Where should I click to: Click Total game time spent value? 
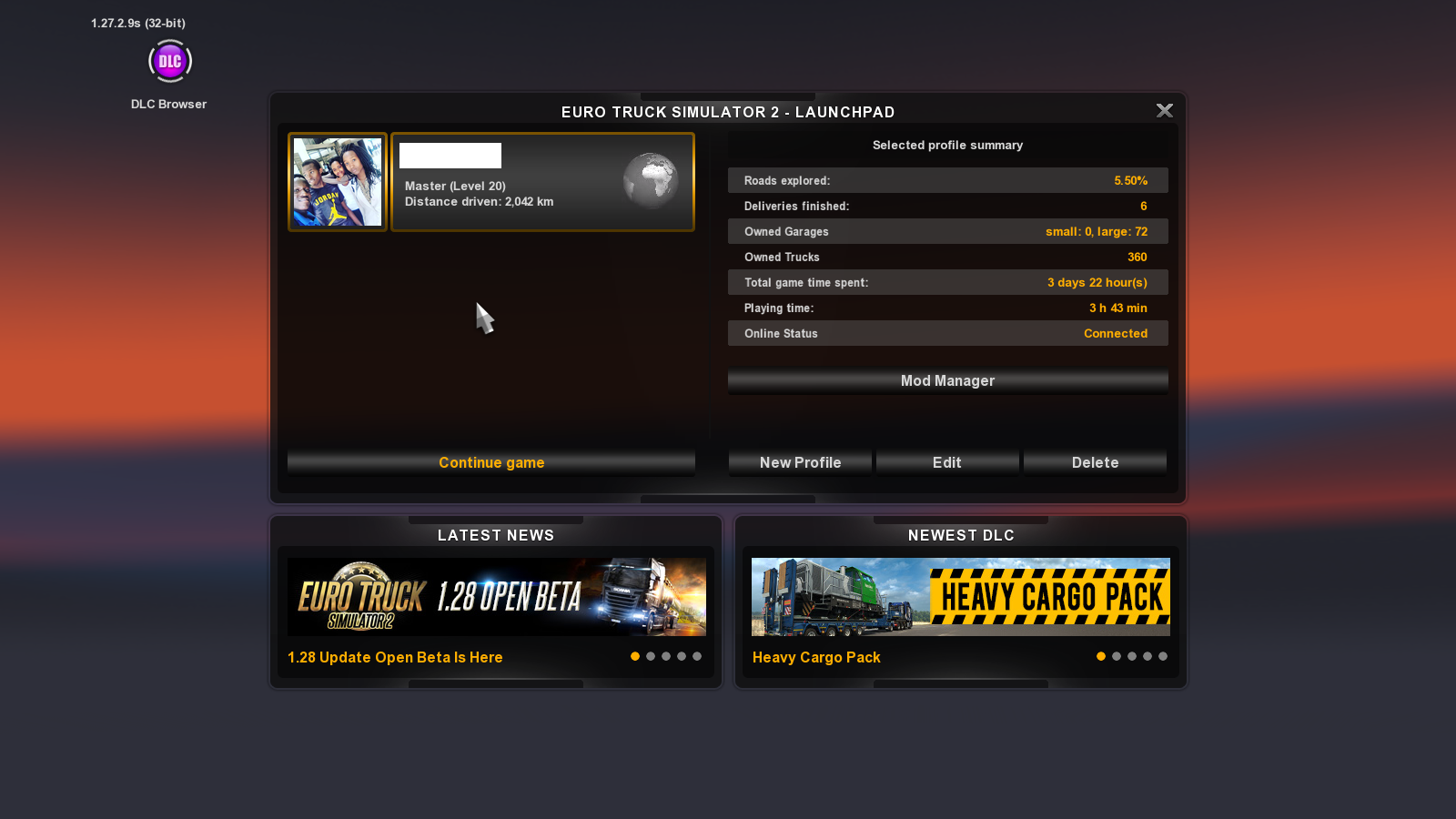1097,283
